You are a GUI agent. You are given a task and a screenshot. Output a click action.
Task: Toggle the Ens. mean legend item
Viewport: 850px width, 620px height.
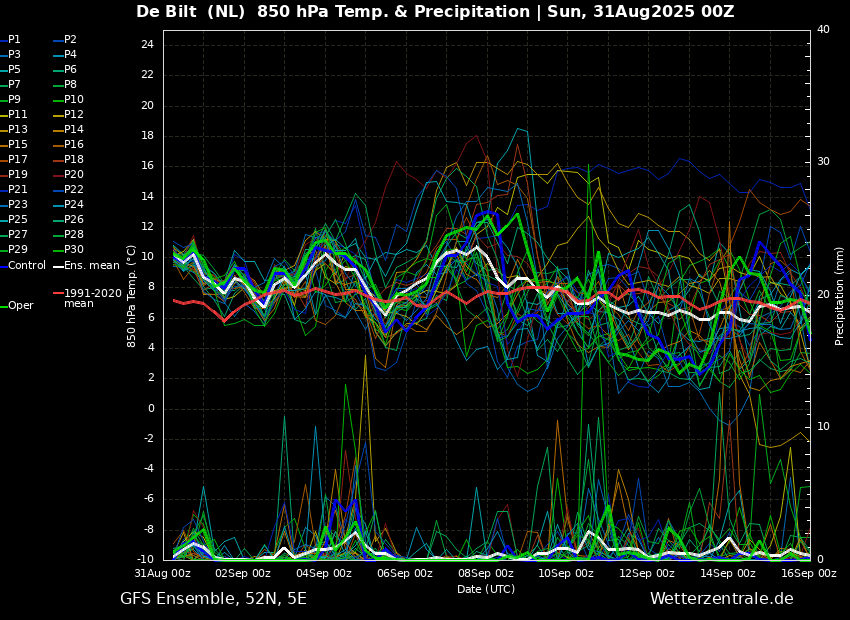(x=91, y=266)
